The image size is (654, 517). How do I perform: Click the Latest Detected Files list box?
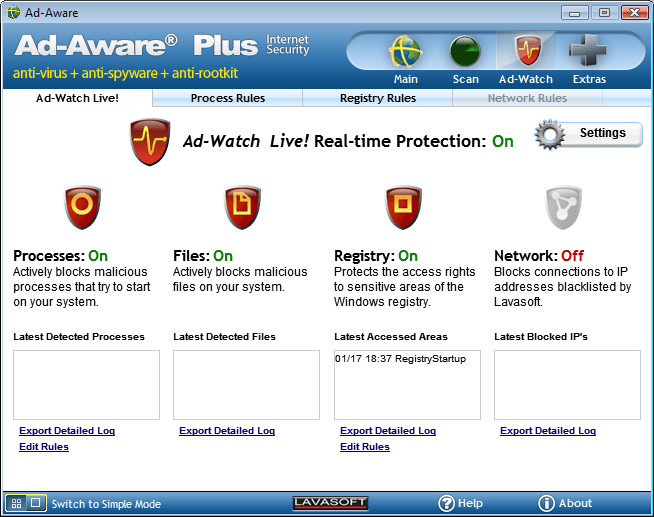pyautogui.click(x=247, y=385)
